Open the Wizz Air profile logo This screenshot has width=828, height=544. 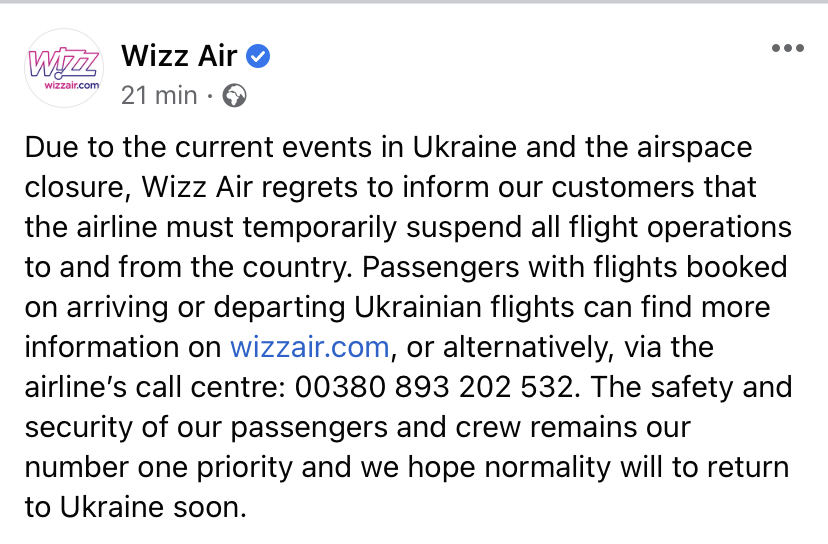(62, 68)
